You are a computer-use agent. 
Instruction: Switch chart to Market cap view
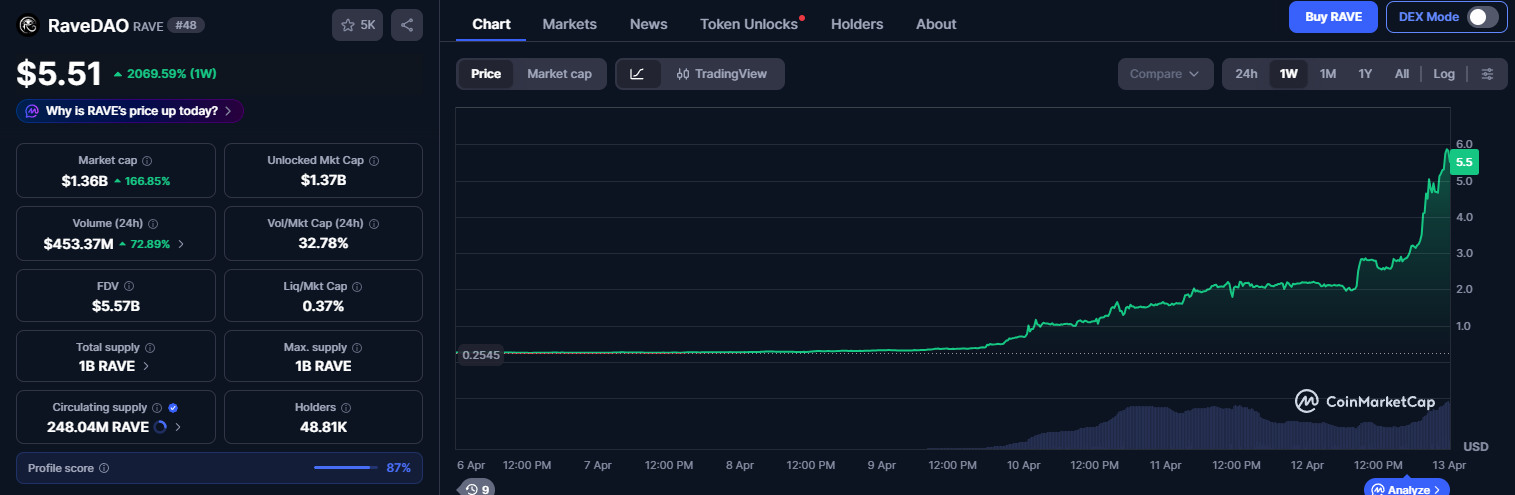pos(559,74)
